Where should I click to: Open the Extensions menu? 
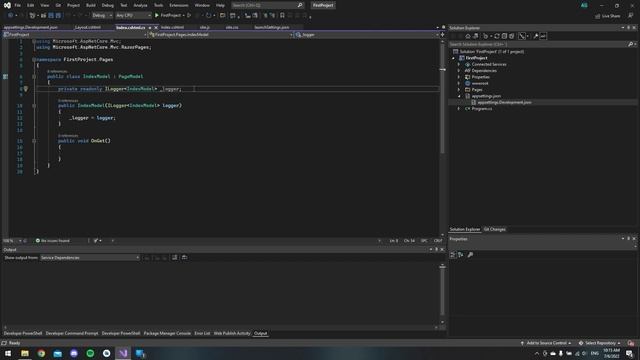(179, 5)
